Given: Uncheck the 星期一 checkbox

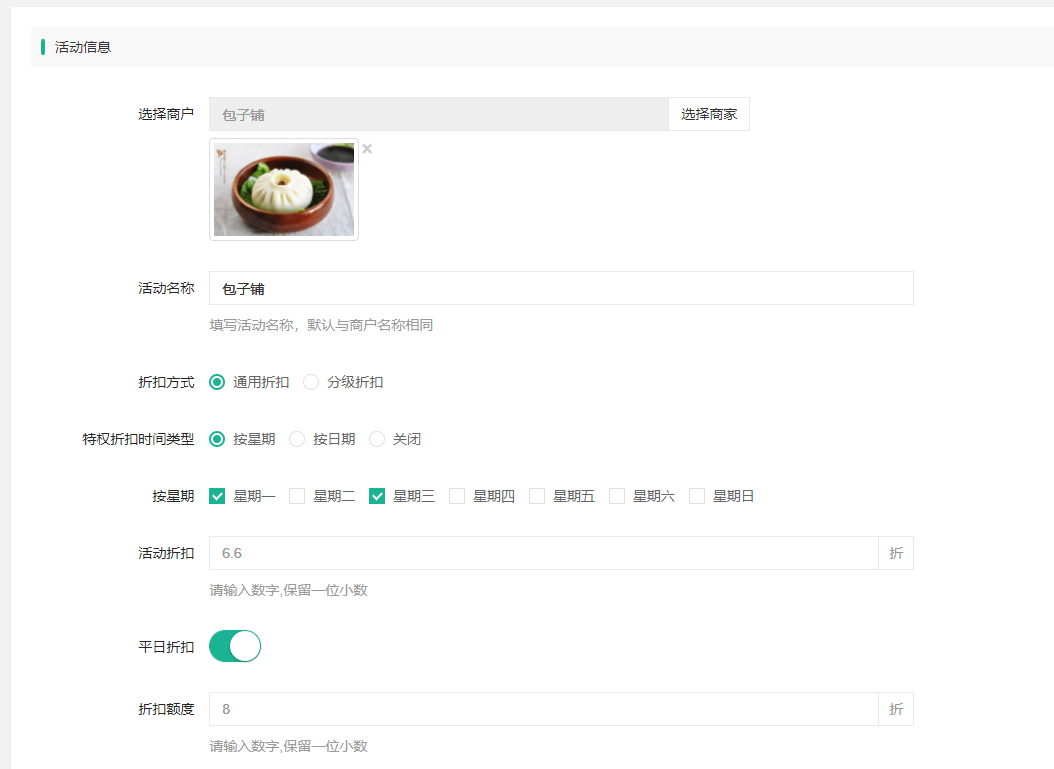Looking at the screenshot, I should (216, 496).
